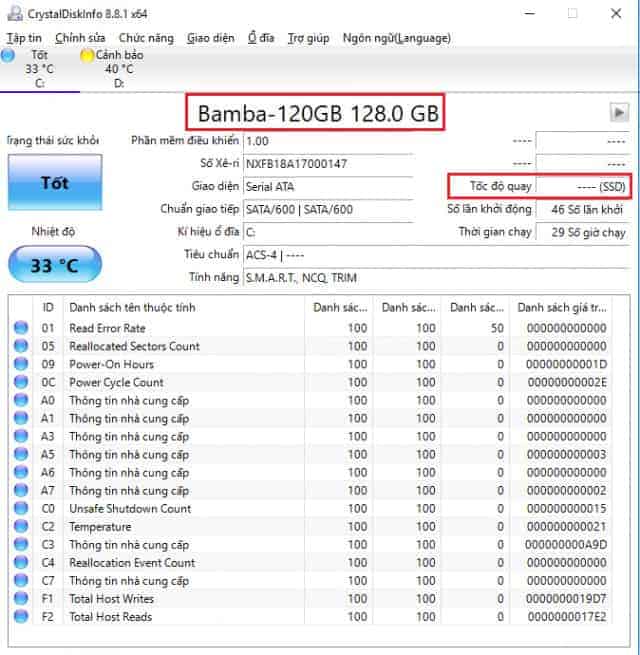Click the next disk arrow button

tap(619, 113)
